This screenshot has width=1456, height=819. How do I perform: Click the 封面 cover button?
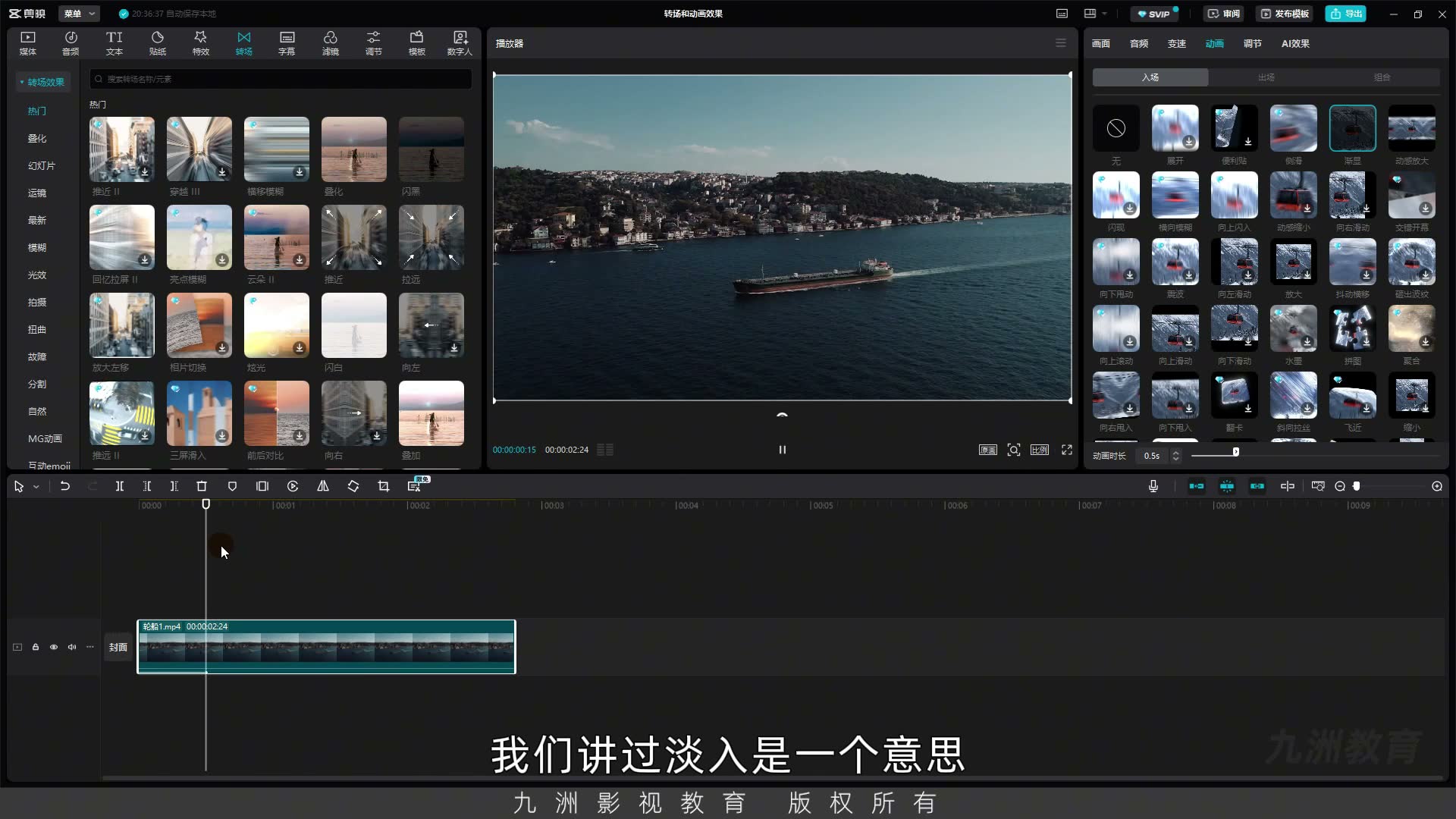pos(118,647)
